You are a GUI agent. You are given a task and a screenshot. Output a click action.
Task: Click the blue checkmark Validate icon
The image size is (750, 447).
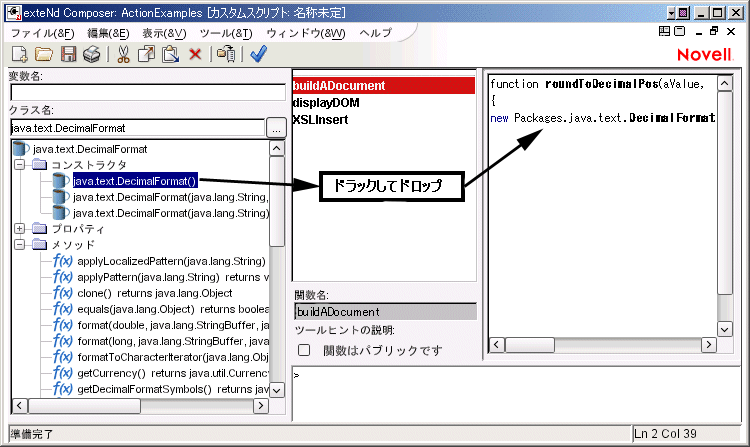pos(258,54)
